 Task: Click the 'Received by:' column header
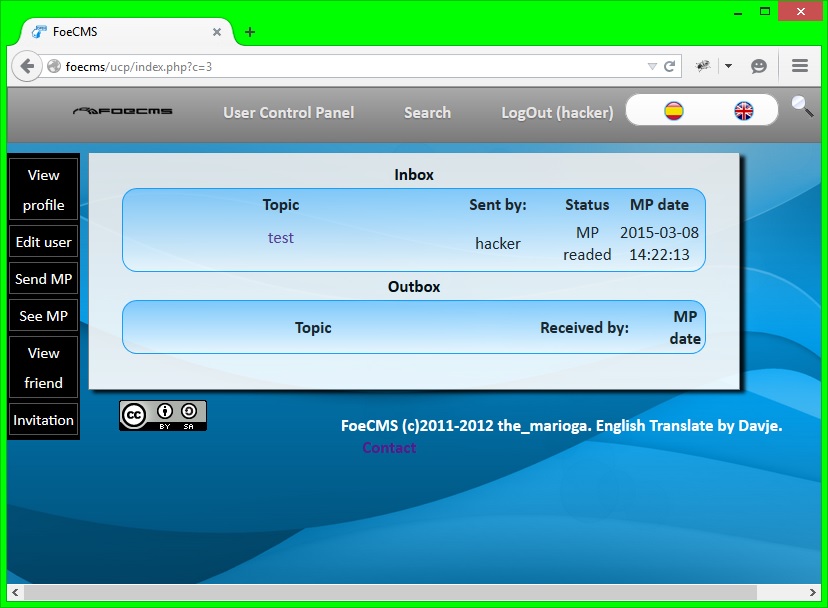[x=584, y=328]
